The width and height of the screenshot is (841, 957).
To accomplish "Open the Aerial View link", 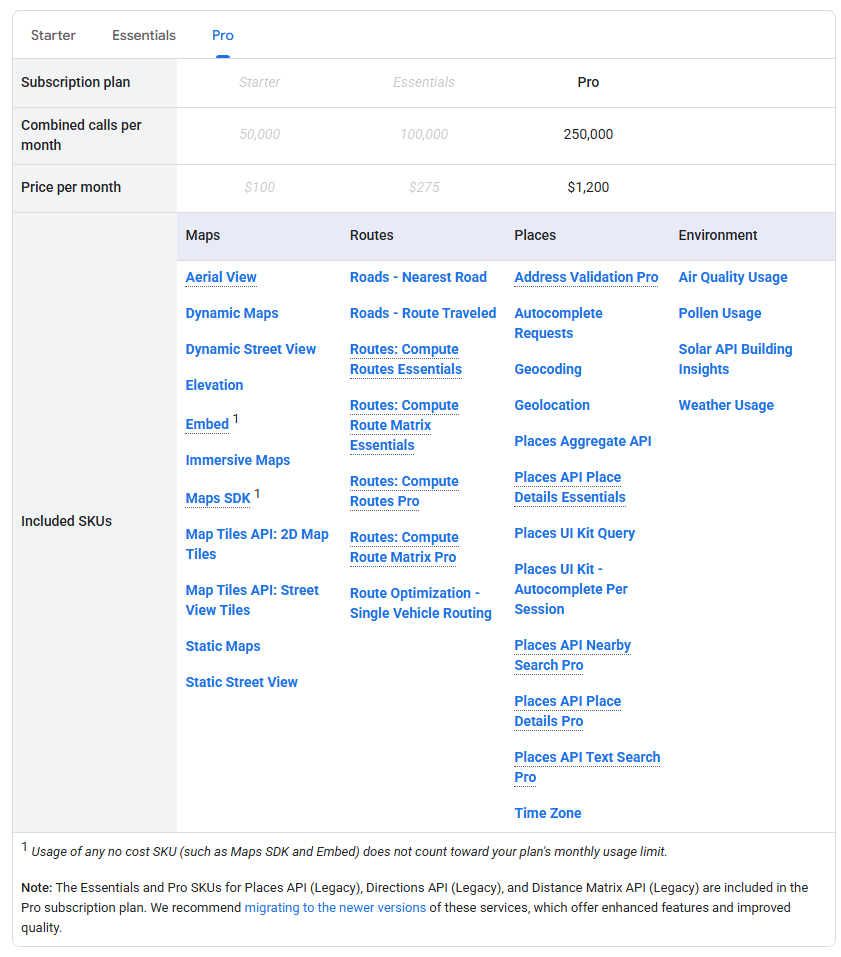I will tap(220, 277).
